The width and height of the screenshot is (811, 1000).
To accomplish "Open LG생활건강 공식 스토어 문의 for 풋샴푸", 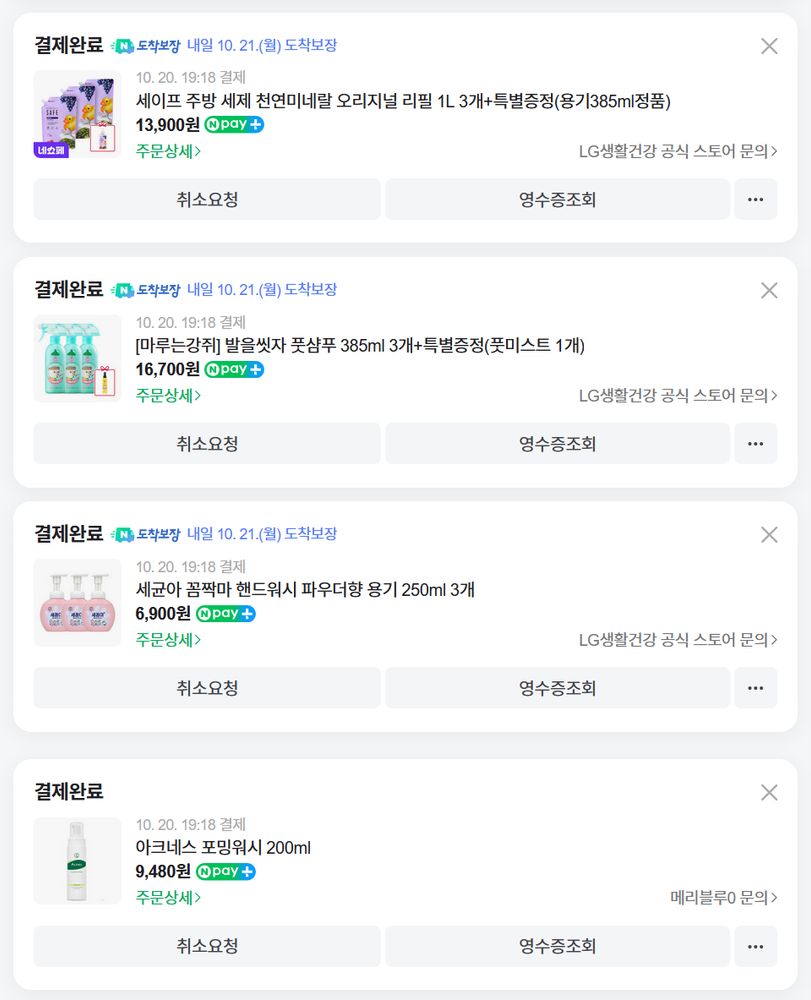I will [x=678, y=395].
